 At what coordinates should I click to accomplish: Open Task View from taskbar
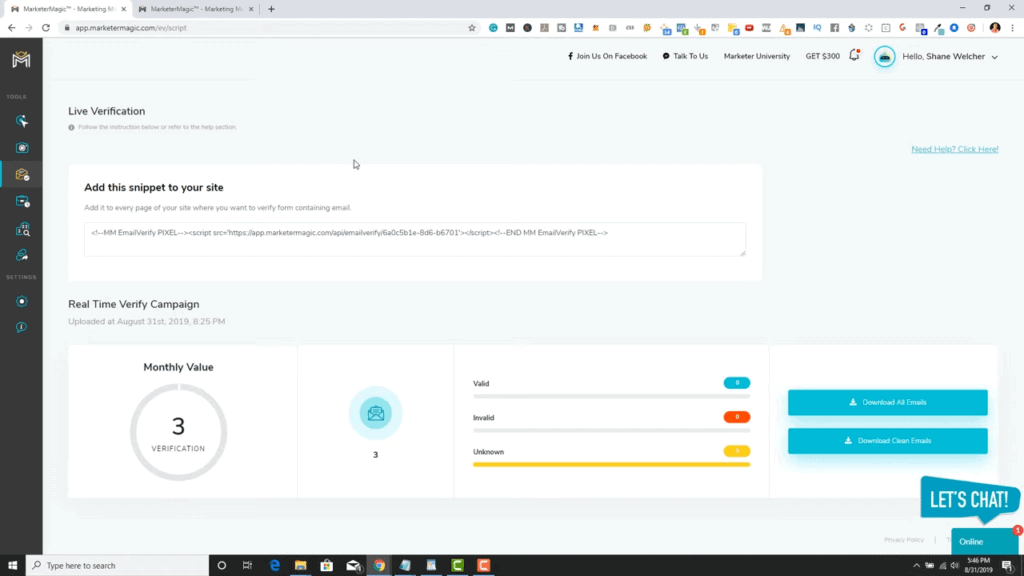coord(247,566)
